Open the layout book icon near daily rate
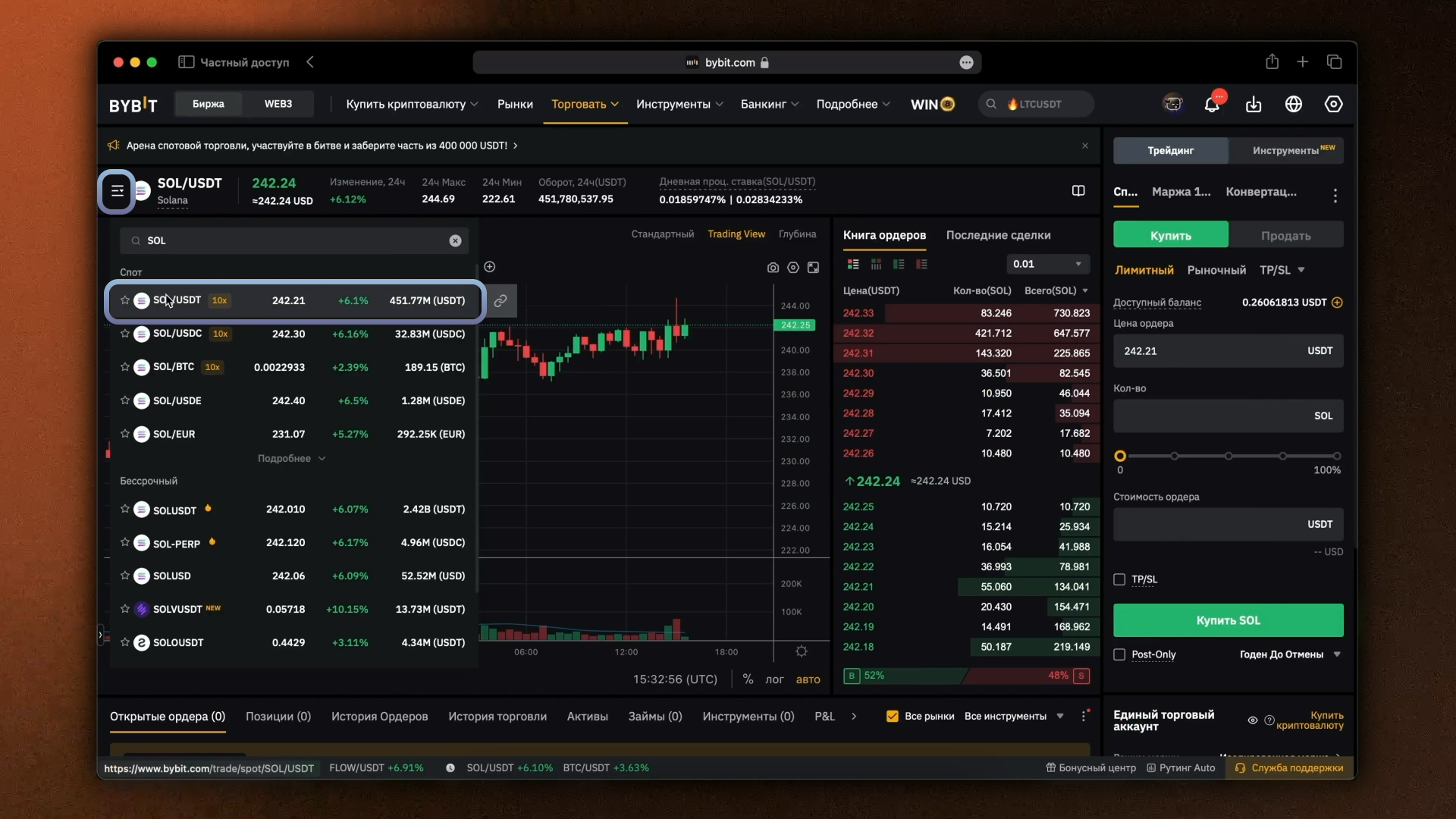This screenshot has width=1456, height=819. [1078, 191]
